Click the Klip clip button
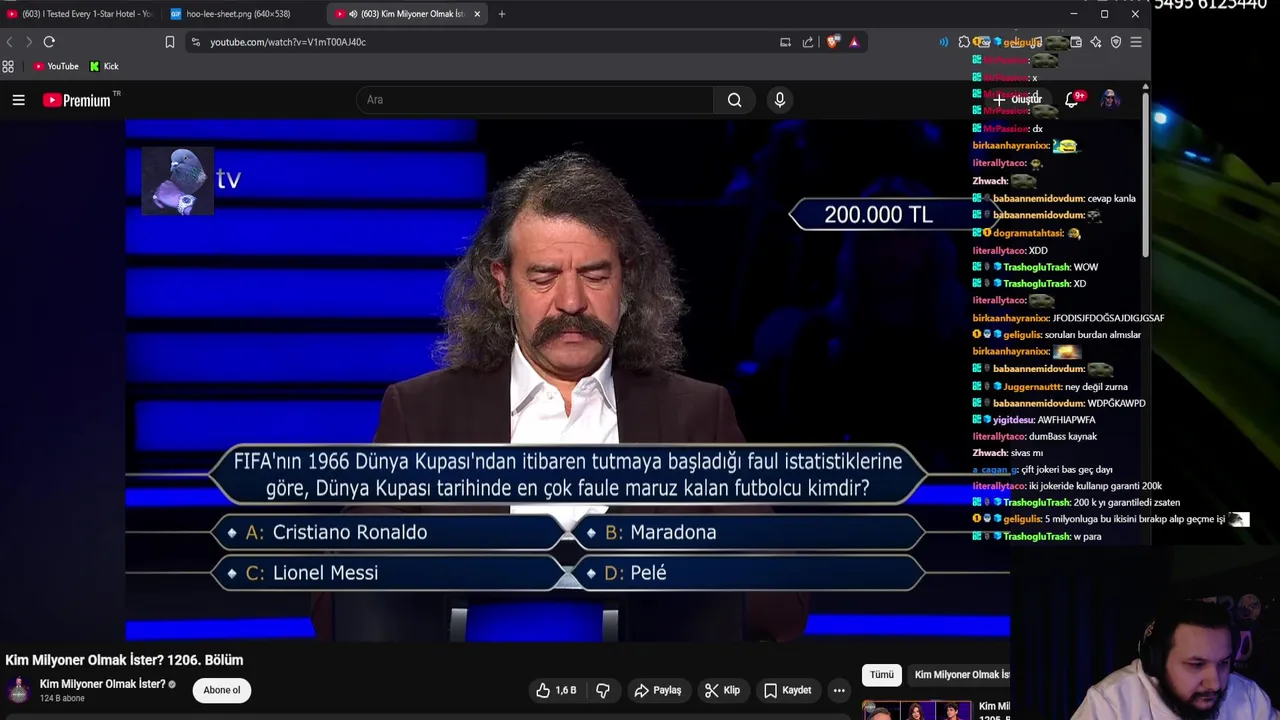Image resolution: width=1280 pixels, height=720 pixels. (722, 690)
